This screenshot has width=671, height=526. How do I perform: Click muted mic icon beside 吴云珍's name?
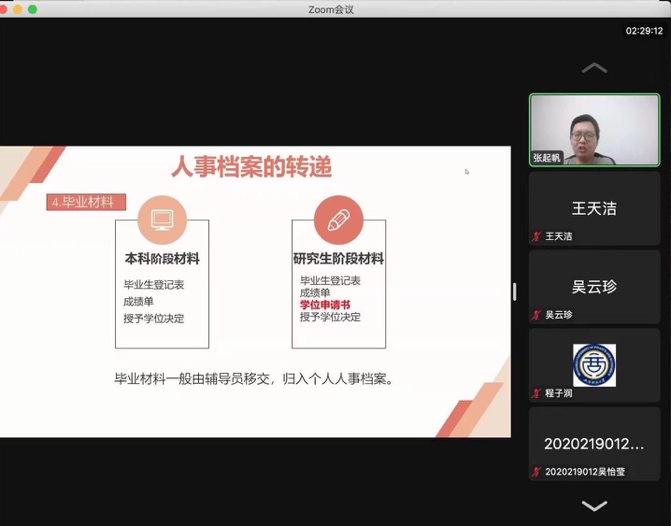(x=537, y=315)
